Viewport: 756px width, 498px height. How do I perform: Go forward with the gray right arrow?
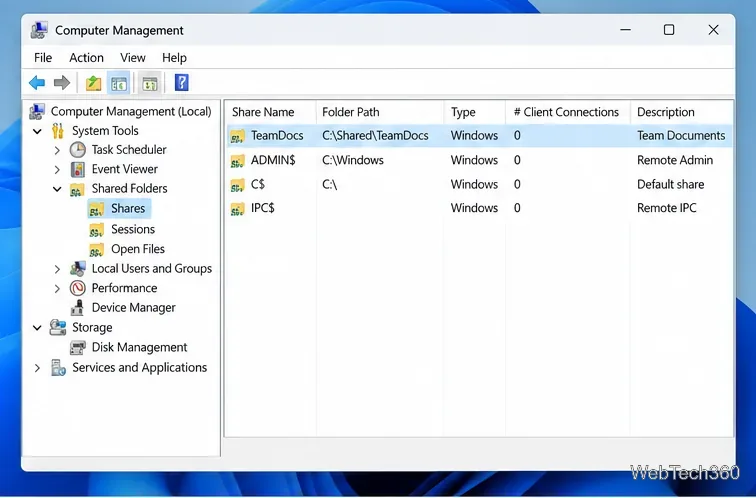point(62,83)
